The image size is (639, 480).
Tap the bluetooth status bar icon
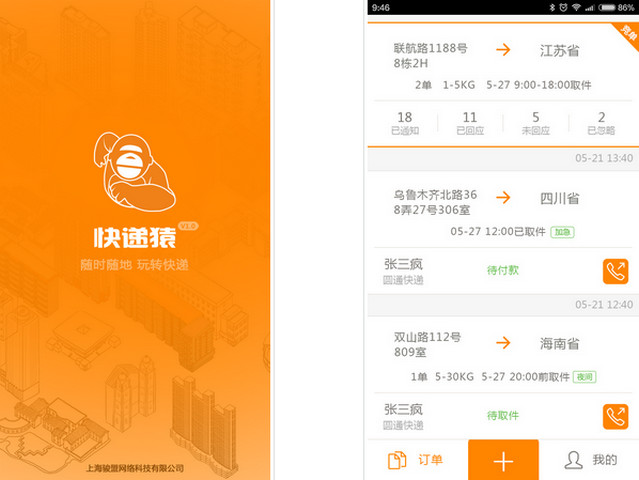(552, 7)
